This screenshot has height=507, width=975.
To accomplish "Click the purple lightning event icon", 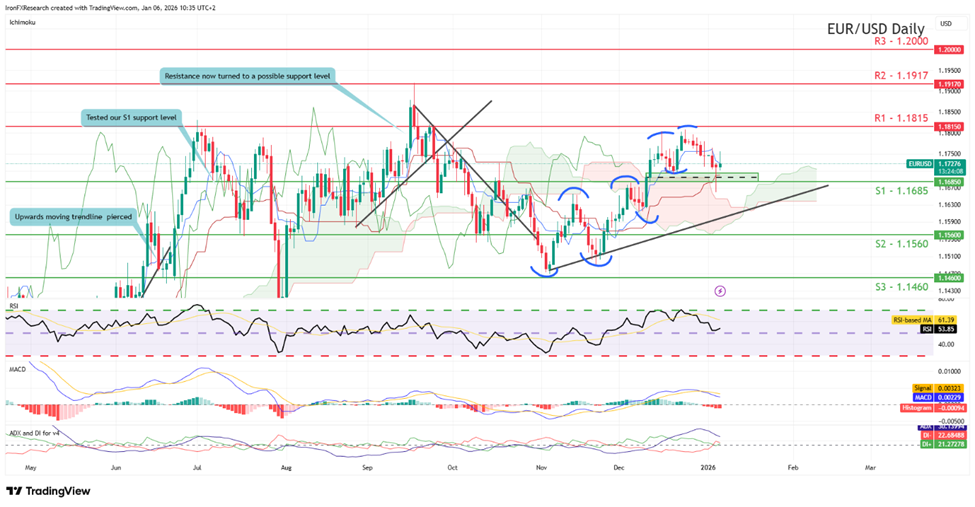I will (x=721, y=290).
